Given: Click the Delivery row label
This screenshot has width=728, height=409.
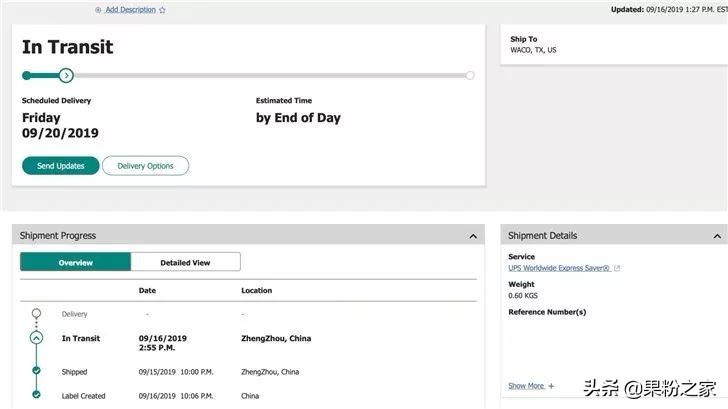Looking at the screenshot, I should pos(74,314).
